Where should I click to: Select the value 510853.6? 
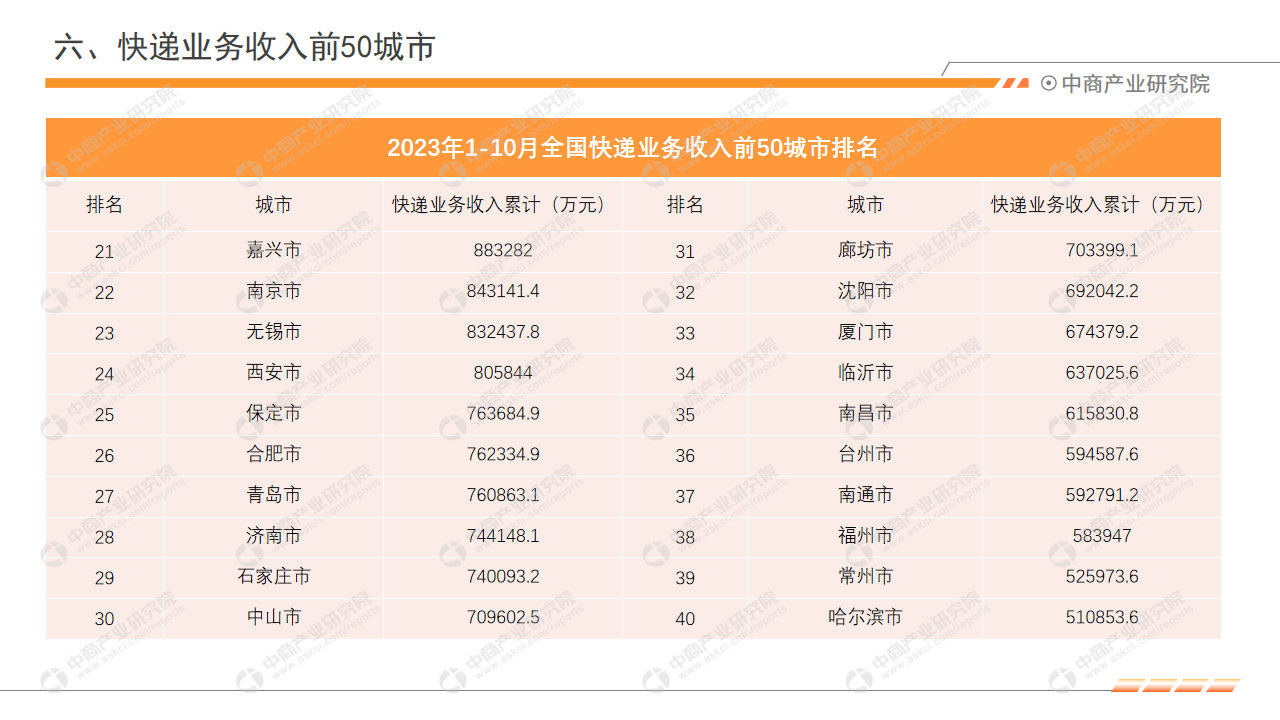(1102, 617)
